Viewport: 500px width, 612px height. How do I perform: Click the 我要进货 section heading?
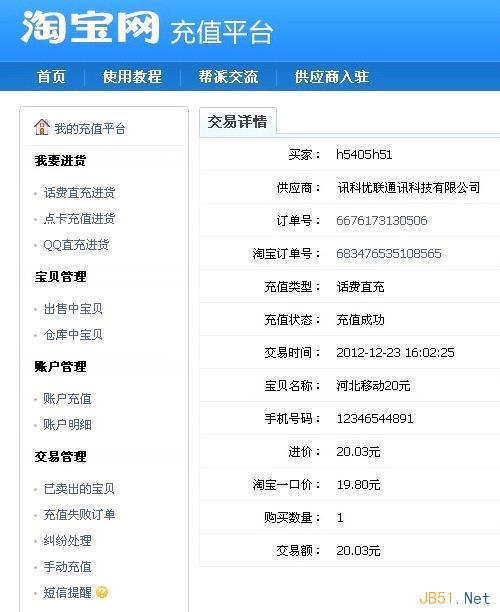[x=60, y=160]
